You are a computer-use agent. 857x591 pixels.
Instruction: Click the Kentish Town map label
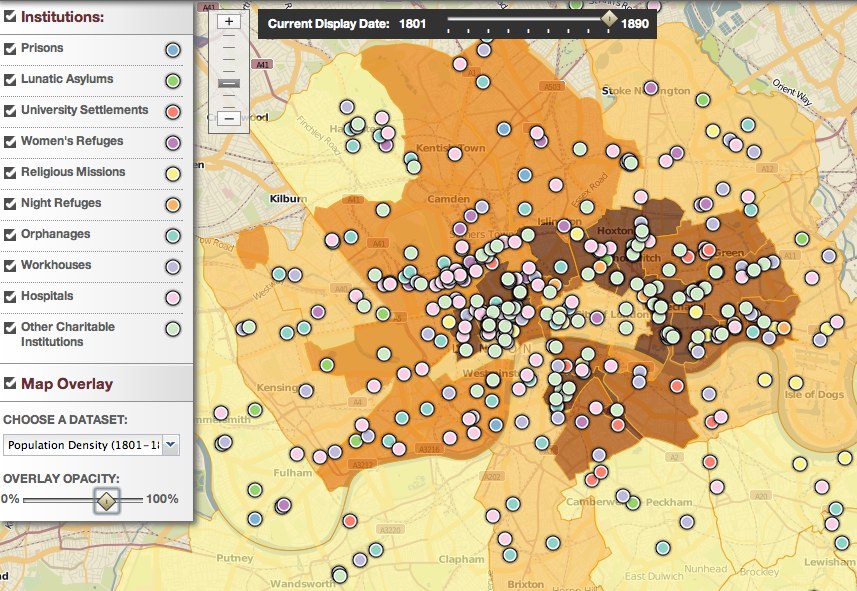(x=450, y=148)
